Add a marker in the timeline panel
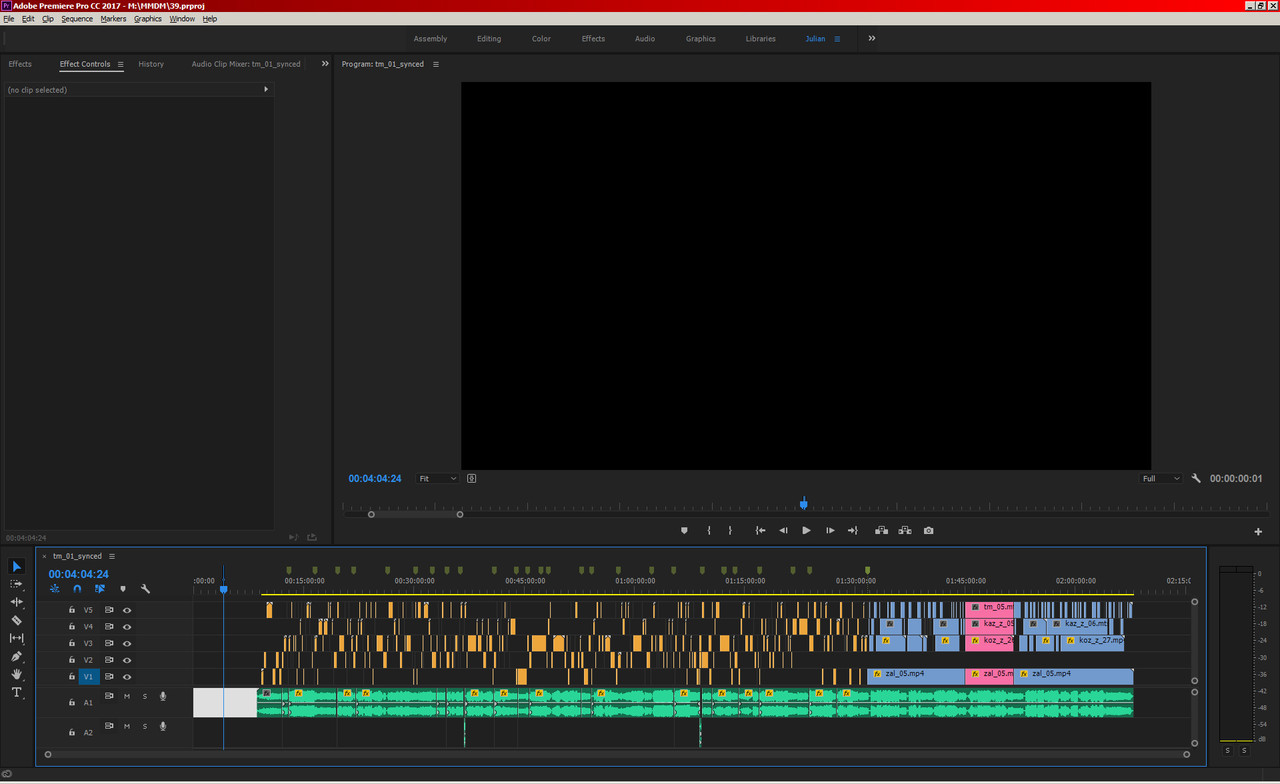1280x784 pixels. tap(123, 589)
